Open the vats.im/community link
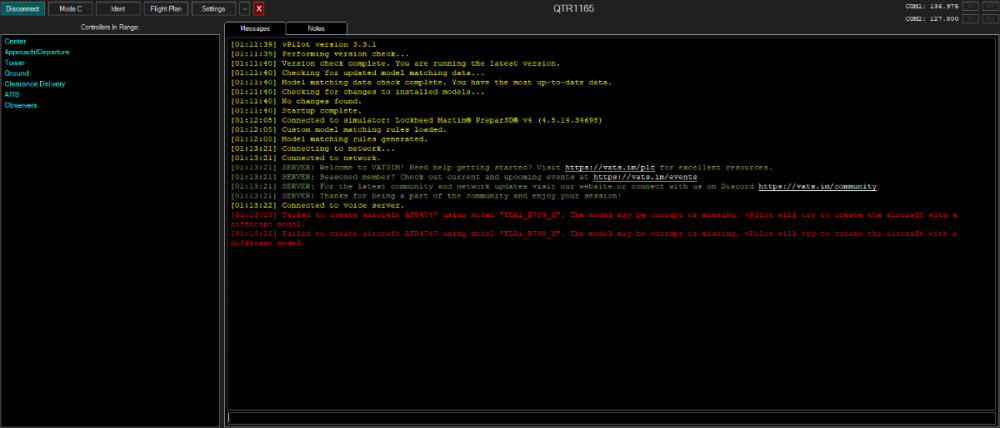The image size is (1000, 428). coord(817,186)
